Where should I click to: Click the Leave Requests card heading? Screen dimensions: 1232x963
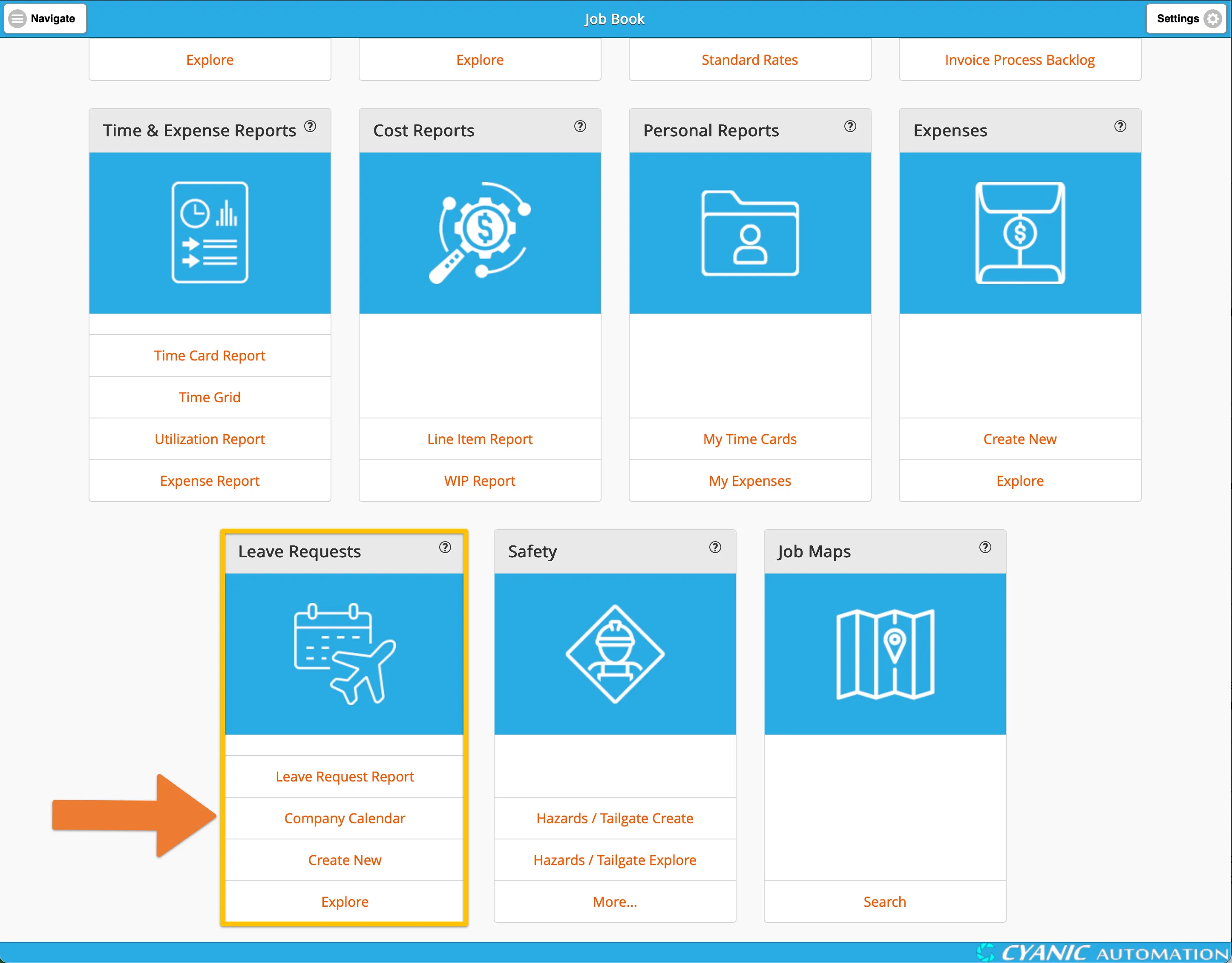tap(299, 551)
